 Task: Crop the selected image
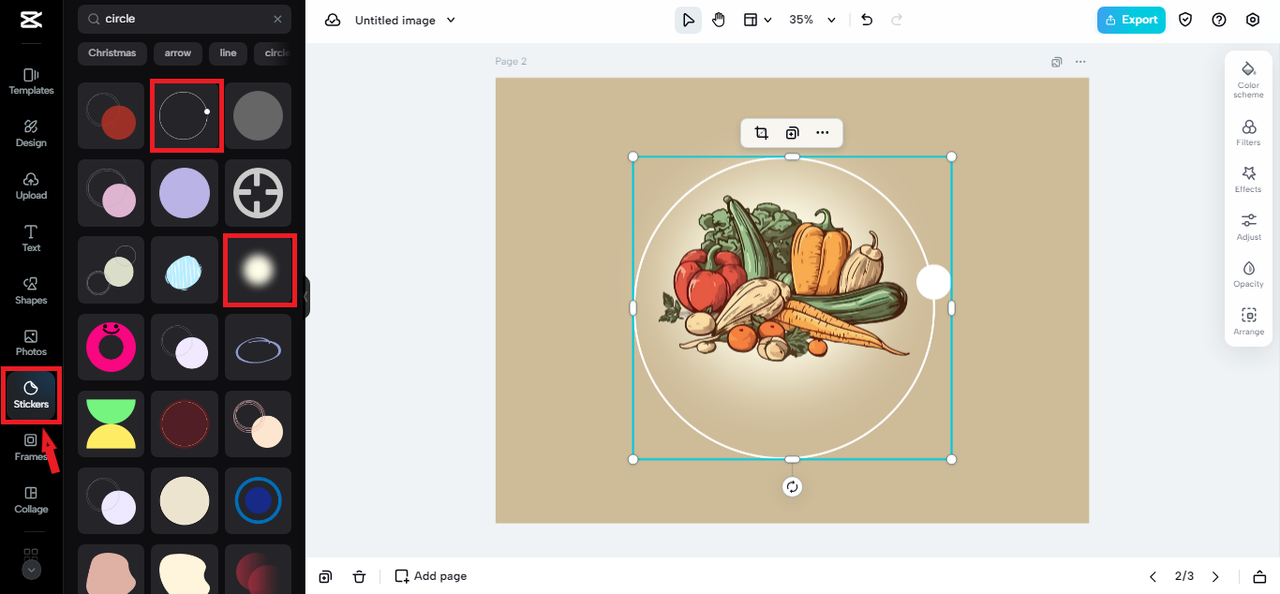[x=761, y=133]
